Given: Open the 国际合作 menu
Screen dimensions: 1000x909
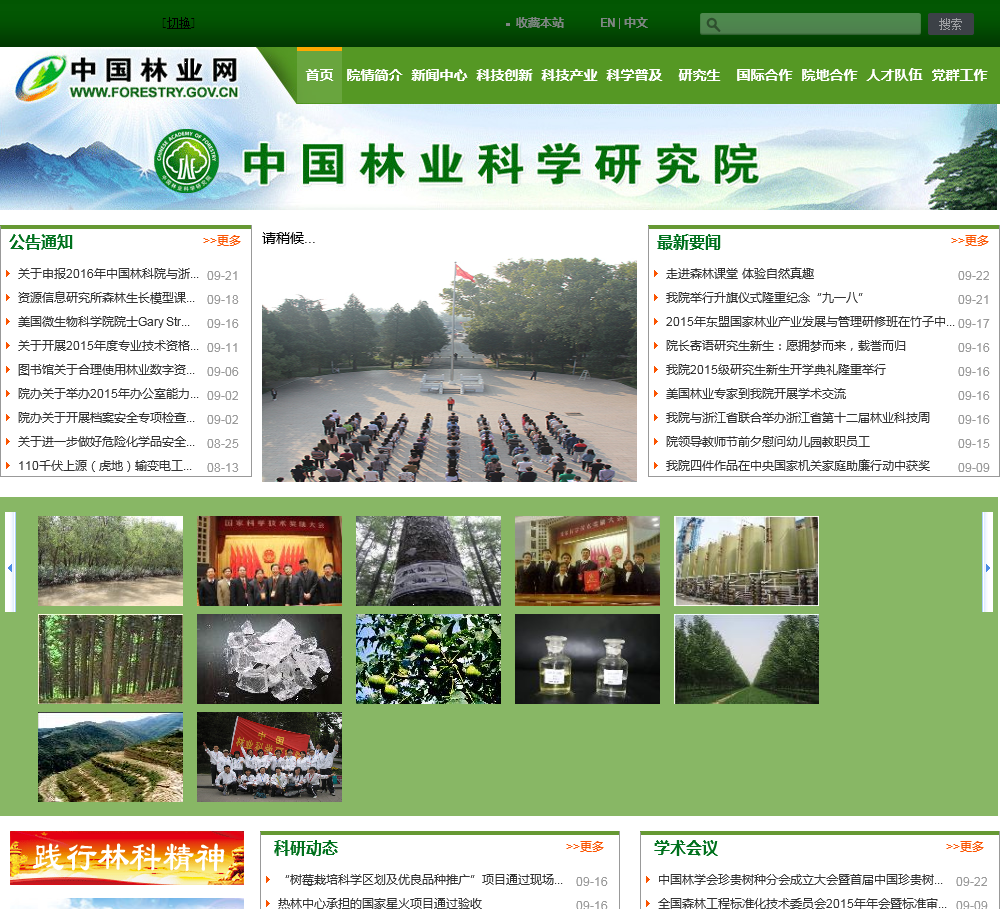Looking at the screenshot, I should pyautogui.click(x=764, y=75).
